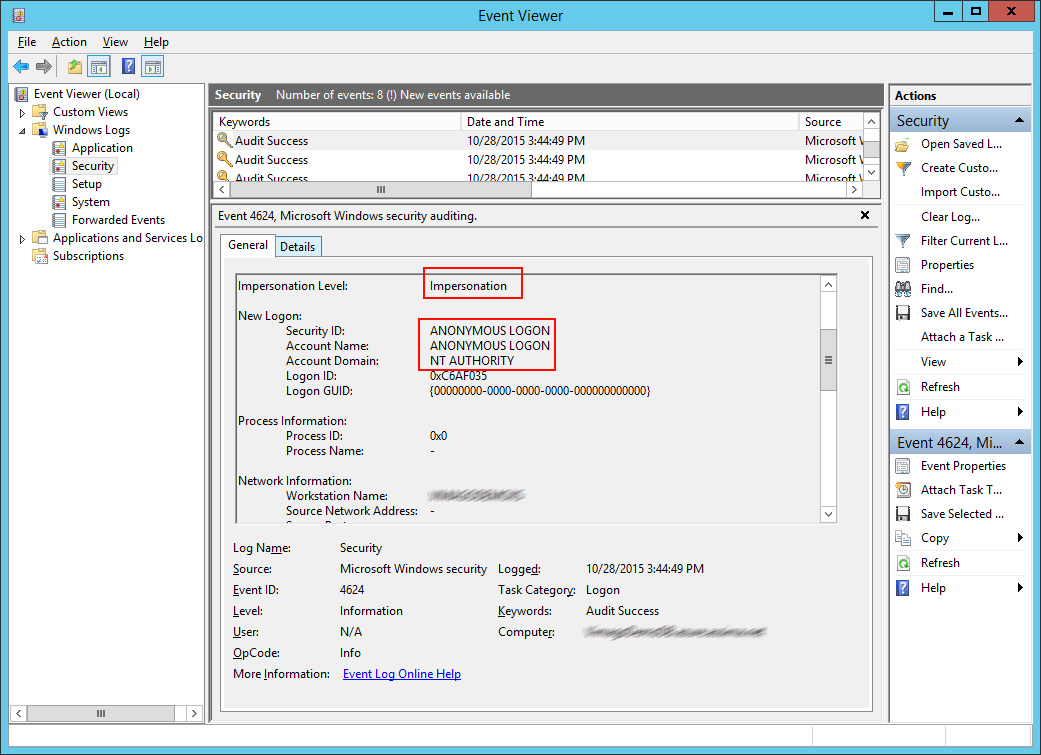Select the Security log in tree
The width and height of the screenshot is (1041, 755).
point(93,166)
